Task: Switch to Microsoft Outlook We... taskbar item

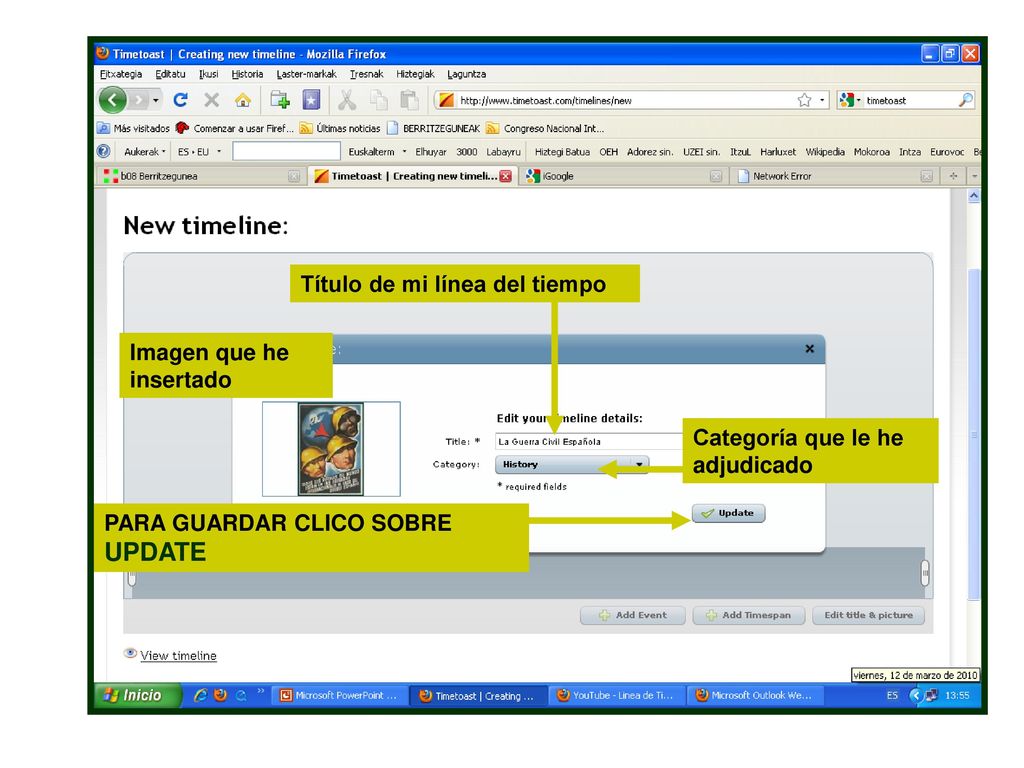Action: click(755, 696)
